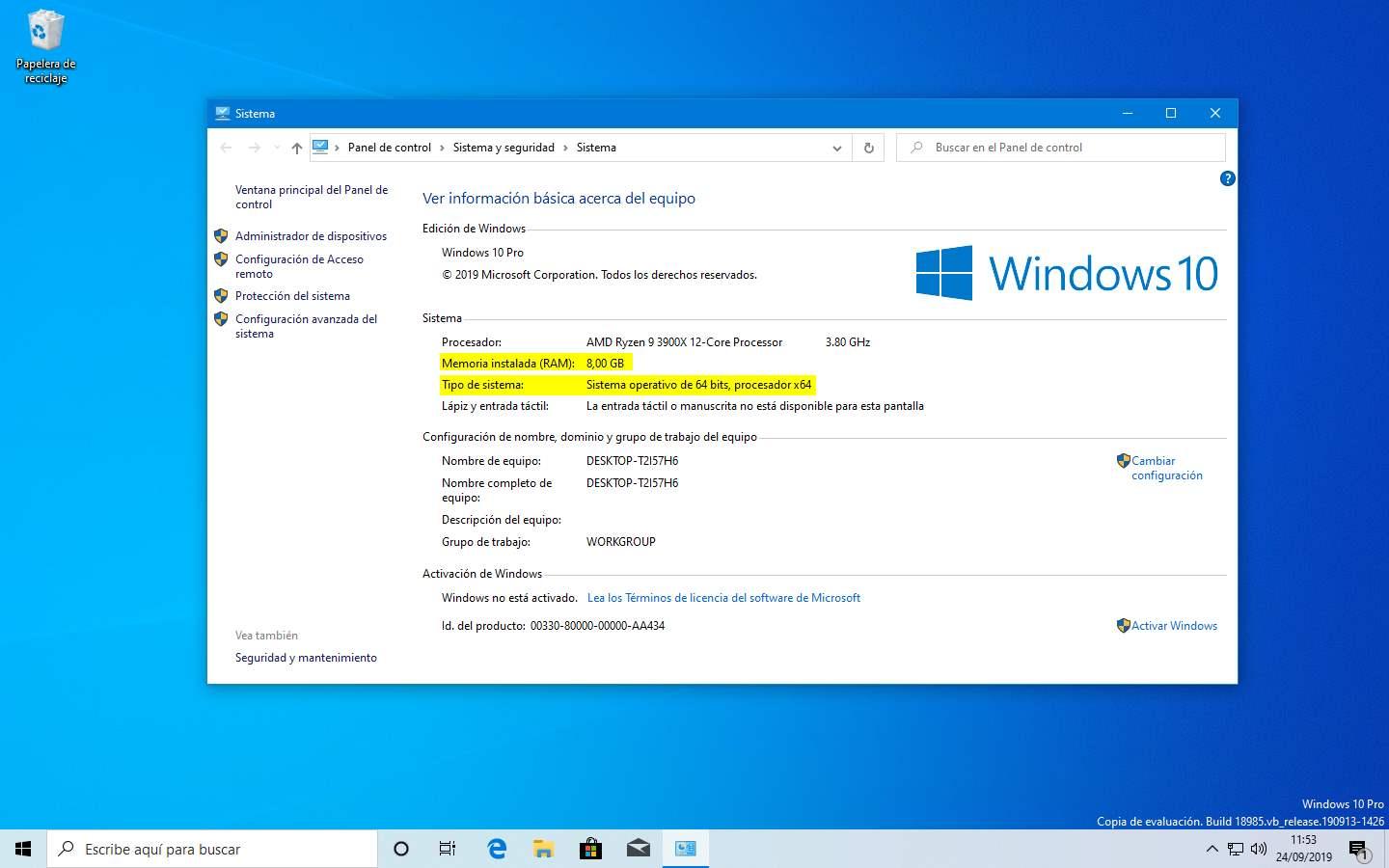Select product ID '00330-80000-00000-AA434'
Screen dimensions: 1389x868
597,626
